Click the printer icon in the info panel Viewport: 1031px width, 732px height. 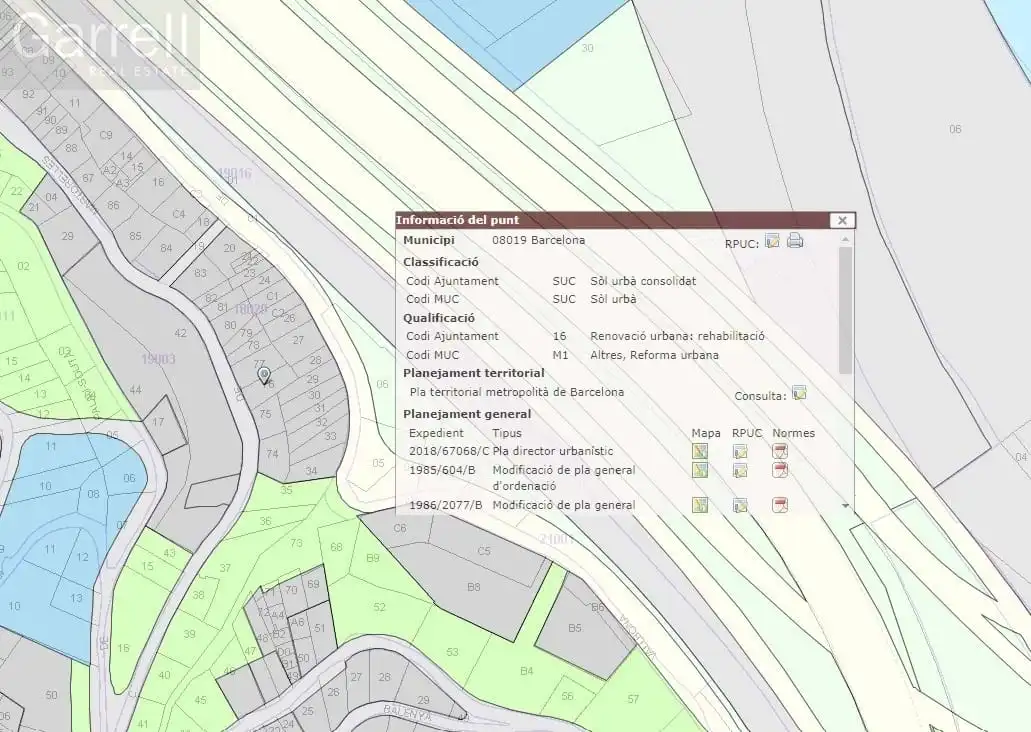point(795,240)
